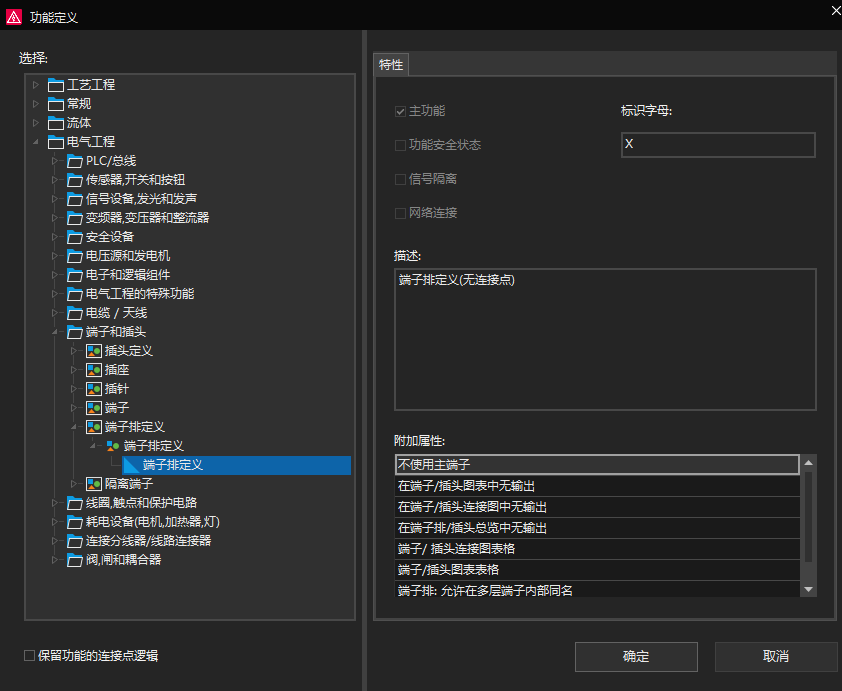This screenshot has height=691, width=842.
Task: Click the 流体 folder icon
Action: [56, 123]
